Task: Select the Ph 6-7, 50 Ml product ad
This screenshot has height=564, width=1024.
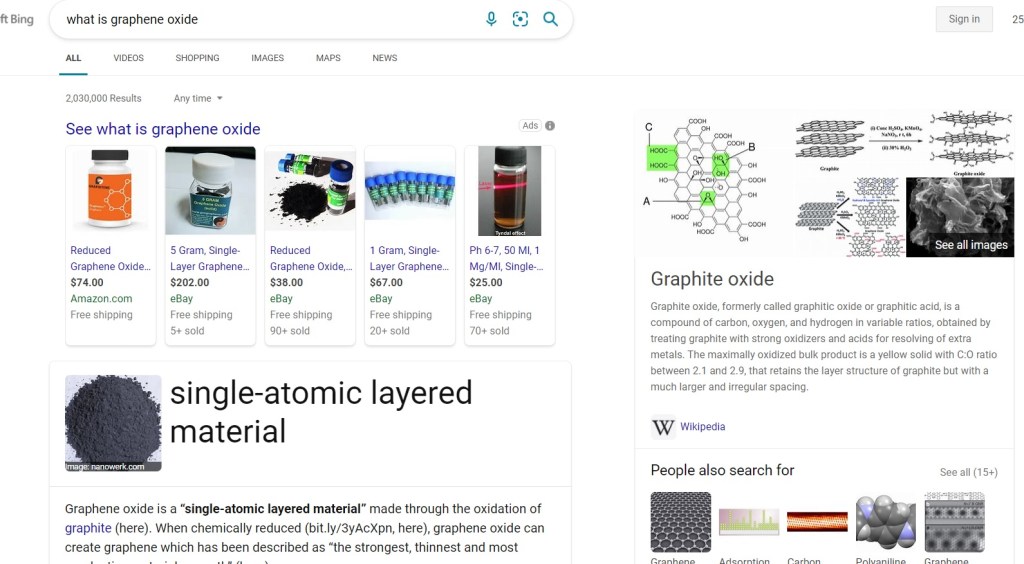Action: pos(509,258)
